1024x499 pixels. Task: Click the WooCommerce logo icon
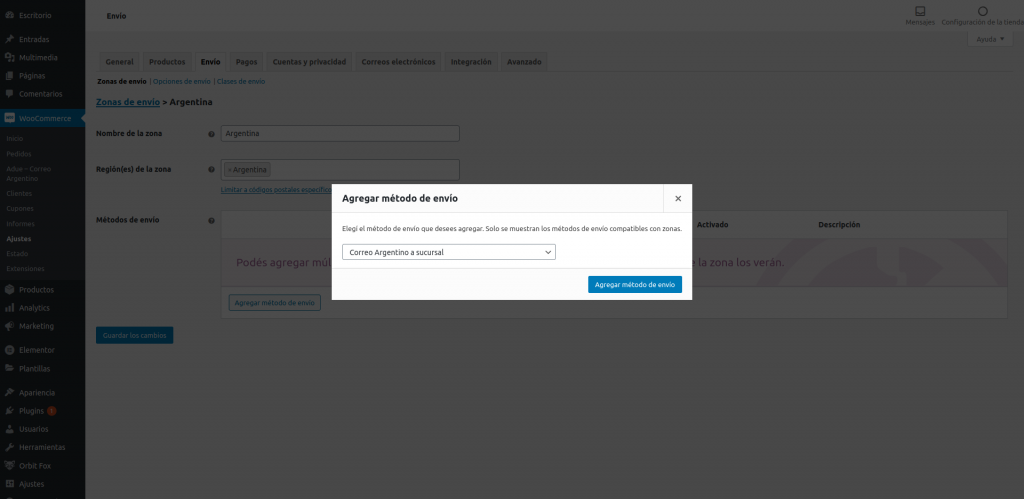(9, 118)
